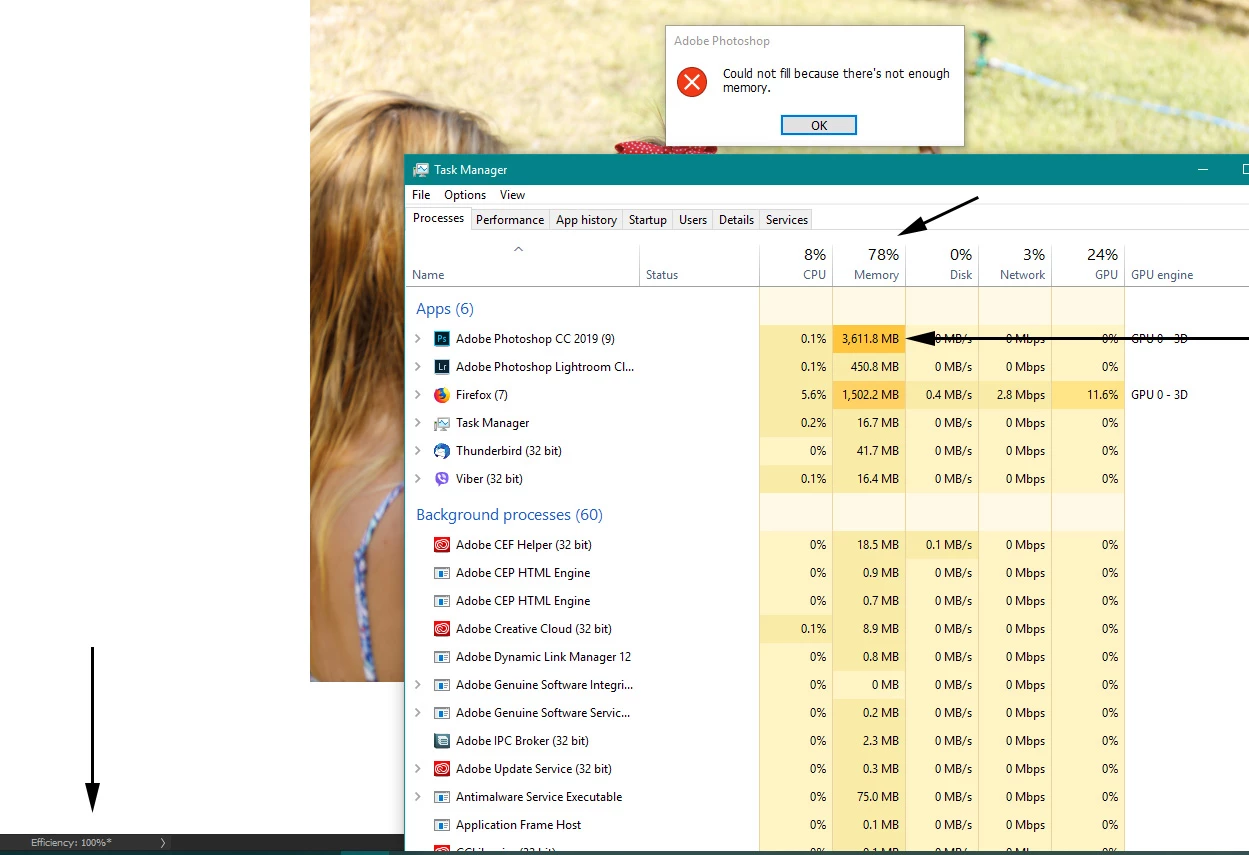1249x855 pixels.
Task: Switch to the App history tab
Action: pos(586,220)
